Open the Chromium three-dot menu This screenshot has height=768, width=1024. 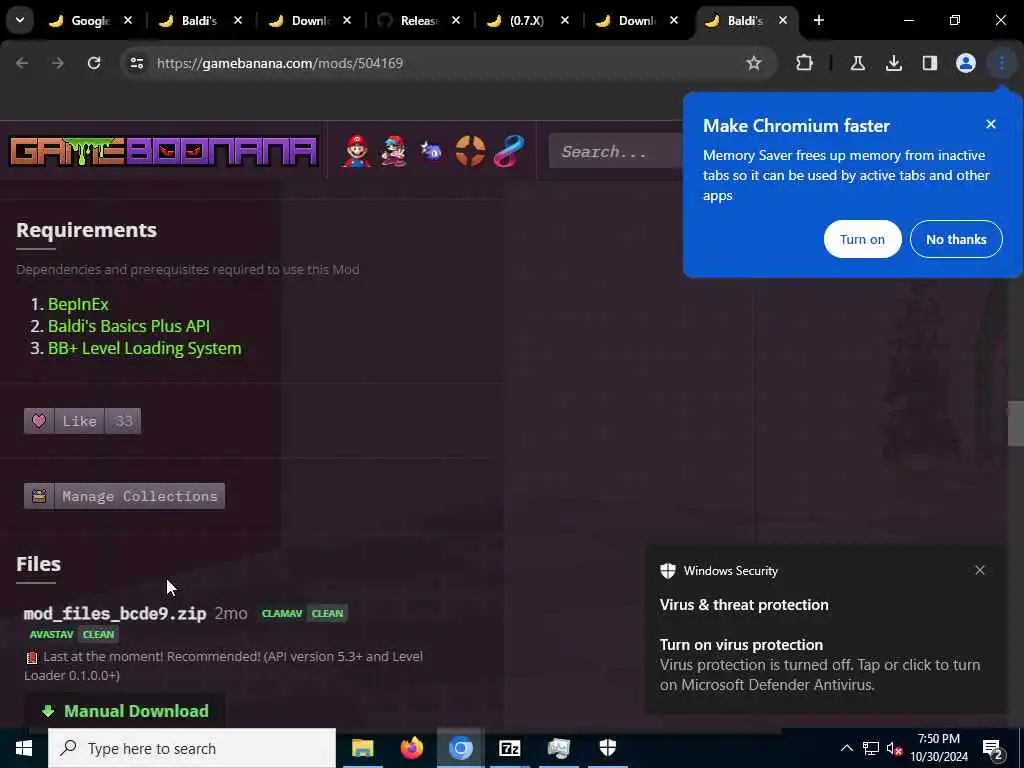(1001, 63)
